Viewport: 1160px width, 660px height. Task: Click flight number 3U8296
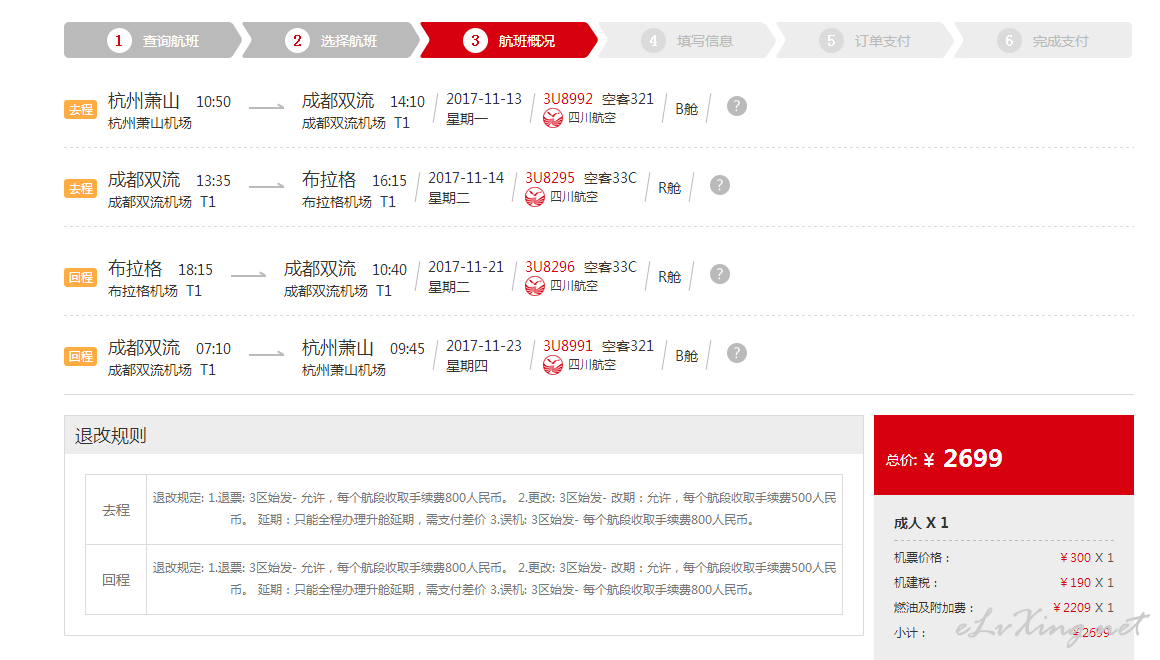coord(550,267)
